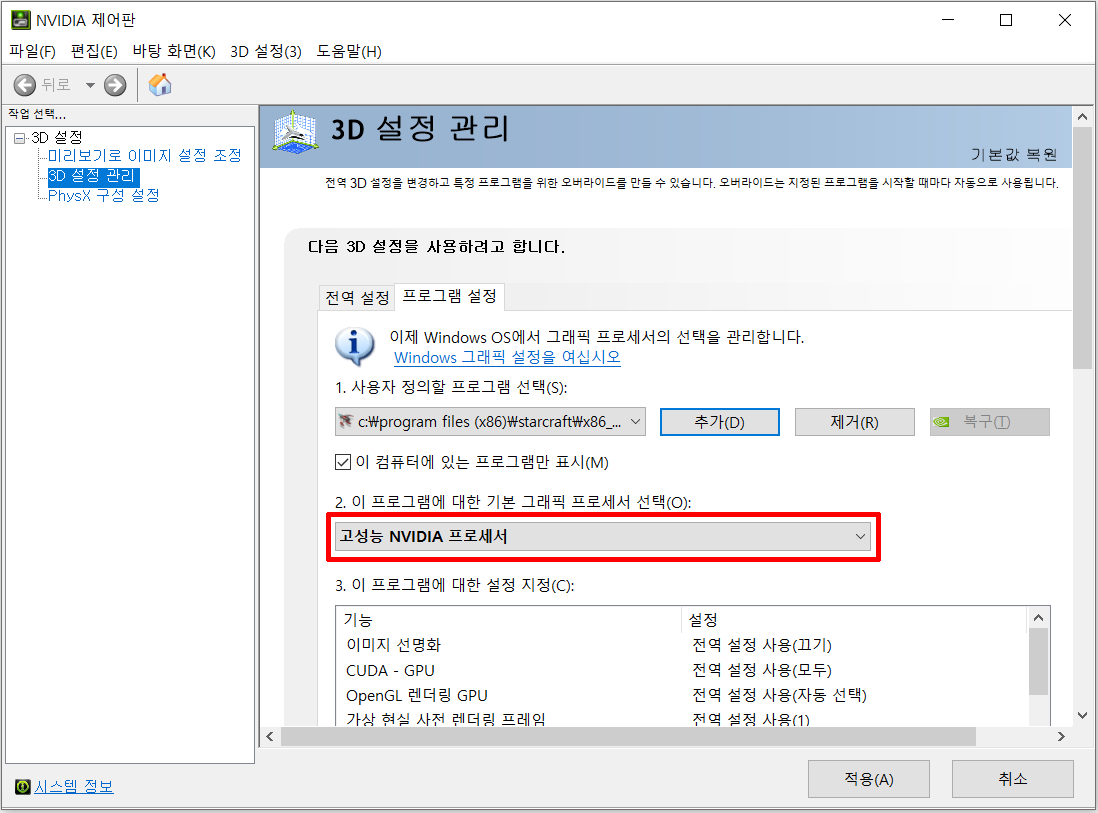The width and height of the screenshot is (1098, 813).
Task: Collapse the 3D 설정 tree node
Action: pos(20,138)
